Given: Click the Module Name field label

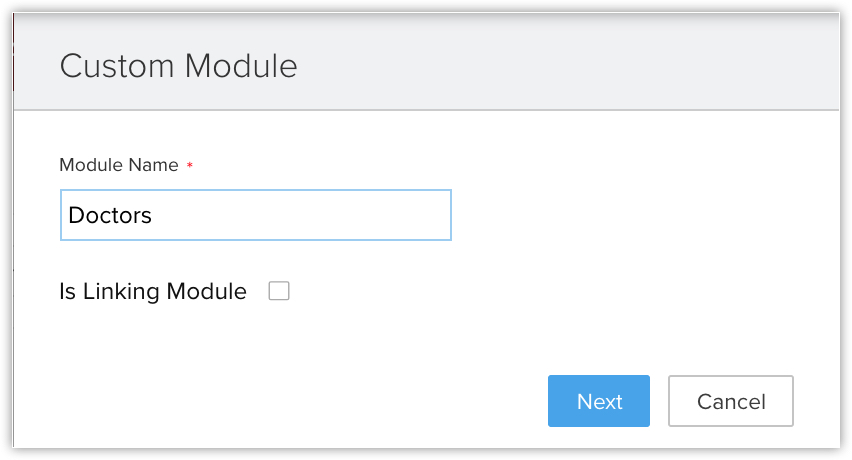Looking at the screenshot, I should pyautogui.click(x=119, y=165).
